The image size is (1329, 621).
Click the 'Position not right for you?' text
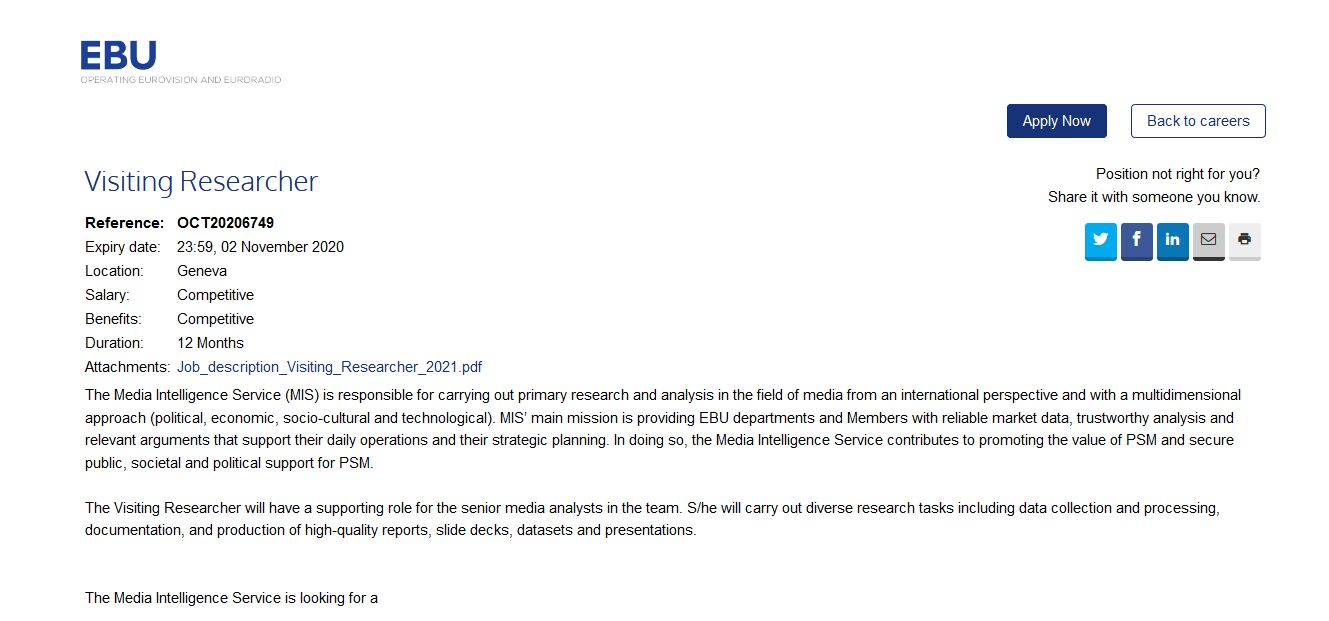(x=1177, y=174)
